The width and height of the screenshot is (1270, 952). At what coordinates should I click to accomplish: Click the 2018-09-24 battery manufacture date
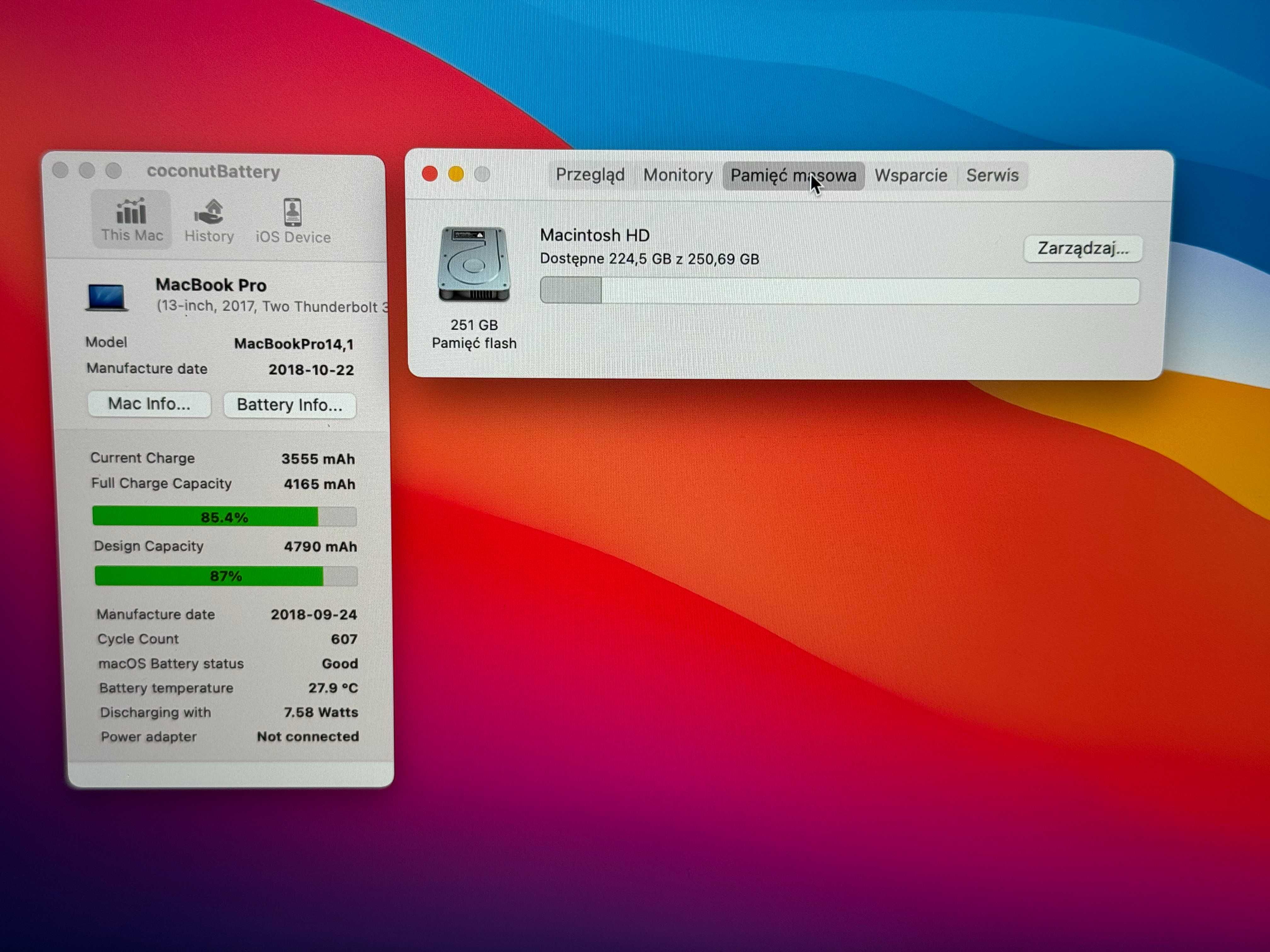click(x=314, y=615)
